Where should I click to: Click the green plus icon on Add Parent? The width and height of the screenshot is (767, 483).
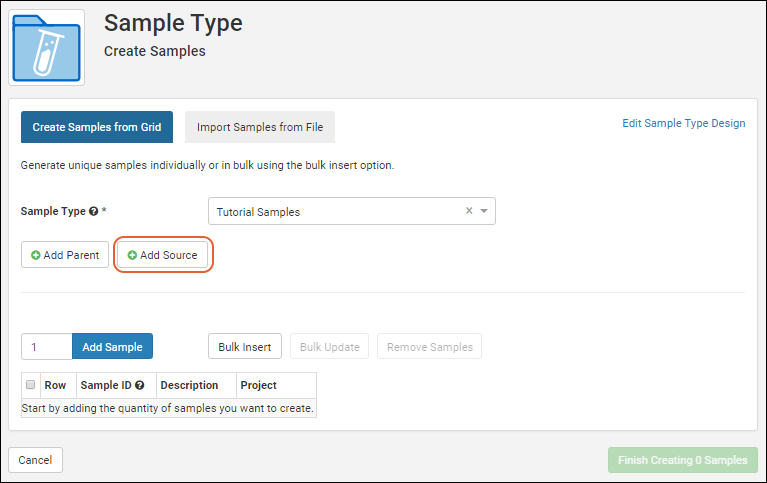click(36, 255)
